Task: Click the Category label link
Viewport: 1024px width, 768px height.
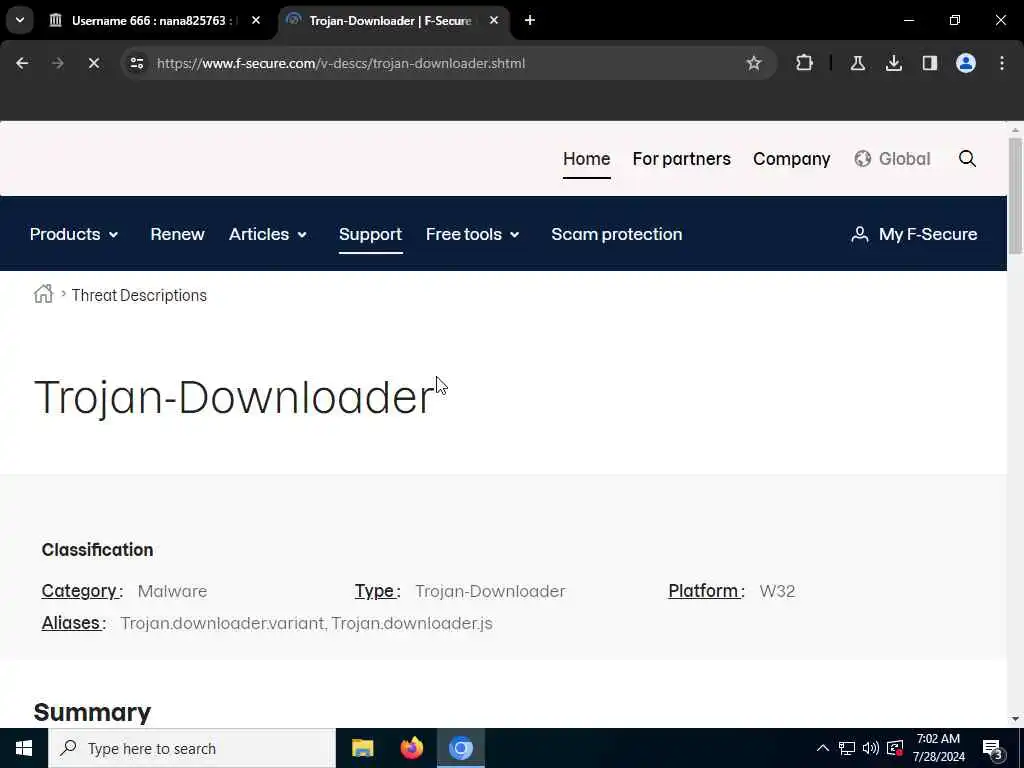Action: [x=80, y=591]
